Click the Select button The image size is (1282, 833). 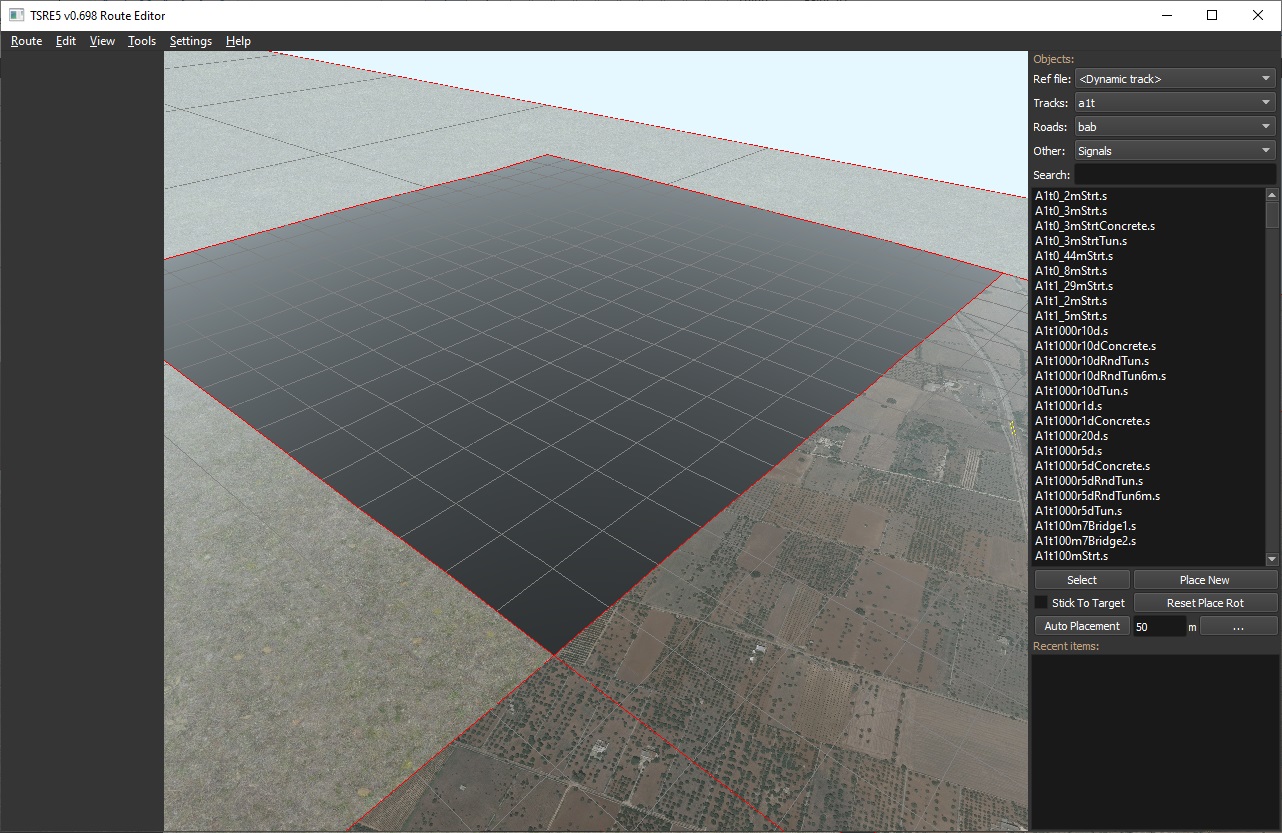pos(1082,580)
